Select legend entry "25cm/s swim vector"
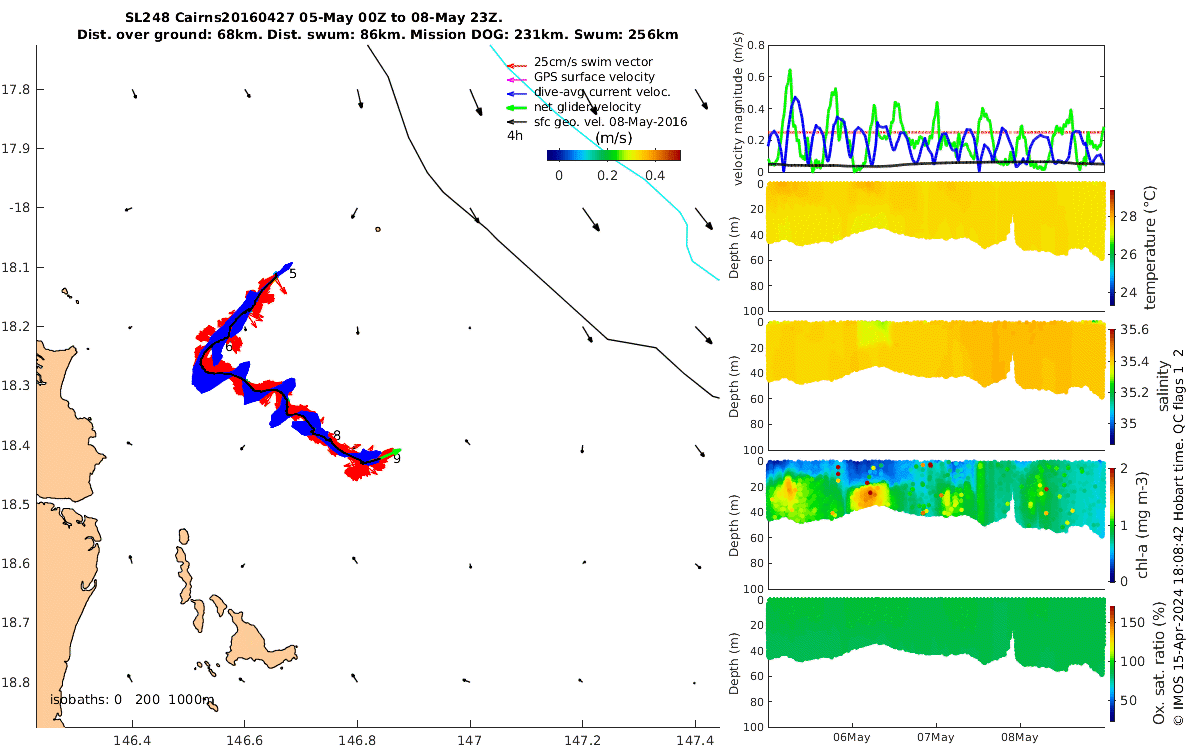This screenshot has height=750, width=1200. (x=593, y=62)
